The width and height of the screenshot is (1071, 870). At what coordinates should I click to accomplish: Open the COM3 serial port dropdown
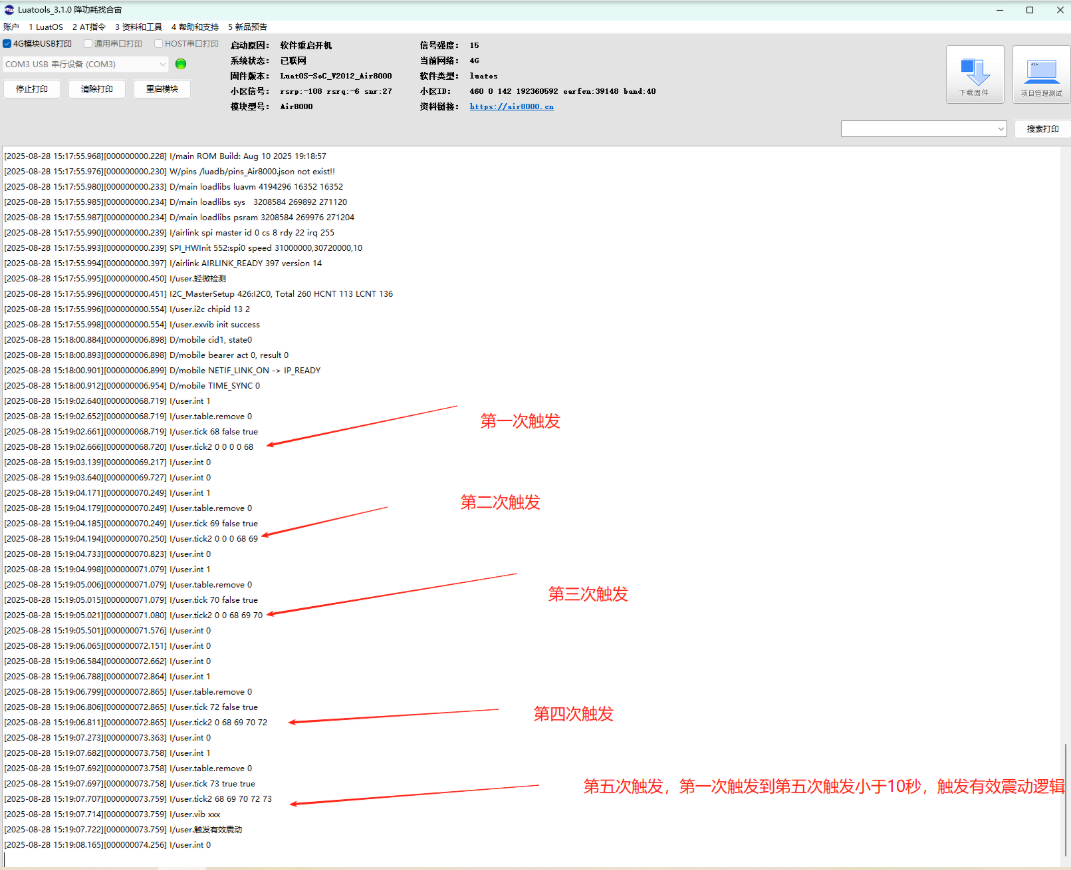[162, 62]
